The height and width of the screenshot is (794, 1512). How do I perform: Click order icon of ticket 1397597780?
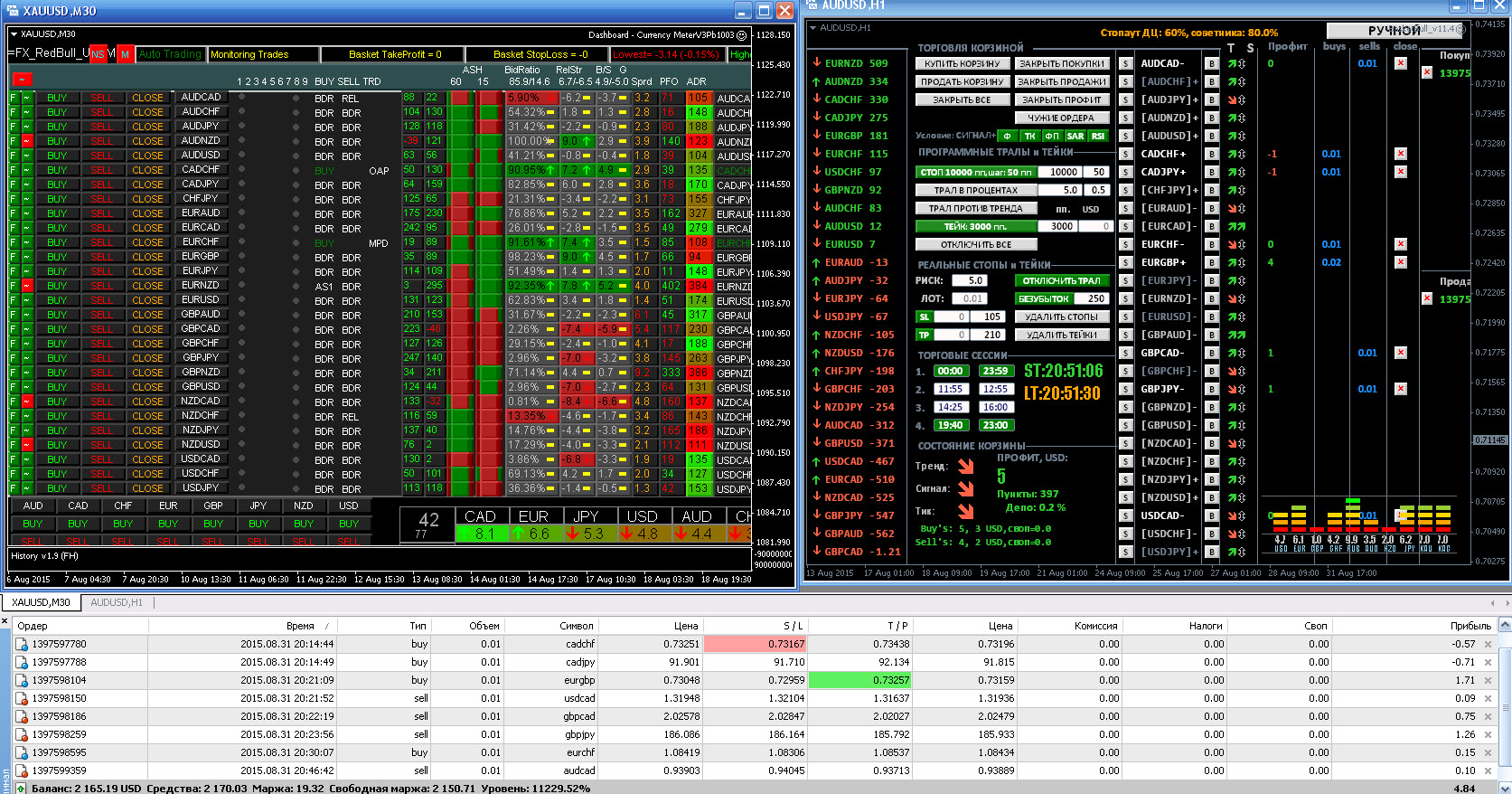tap(22, 645)
